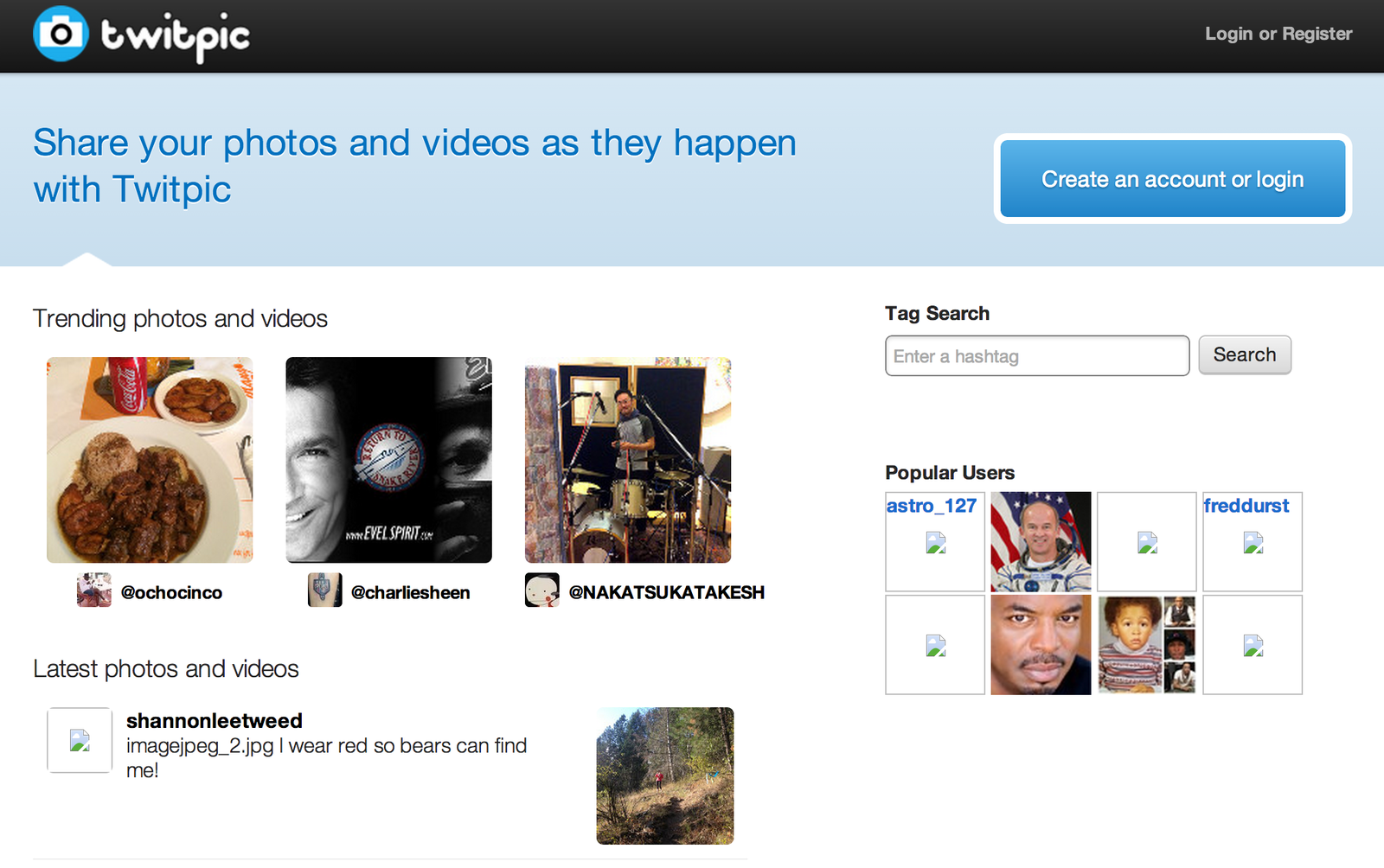Click Create an account or login button

pos(1172,179)
